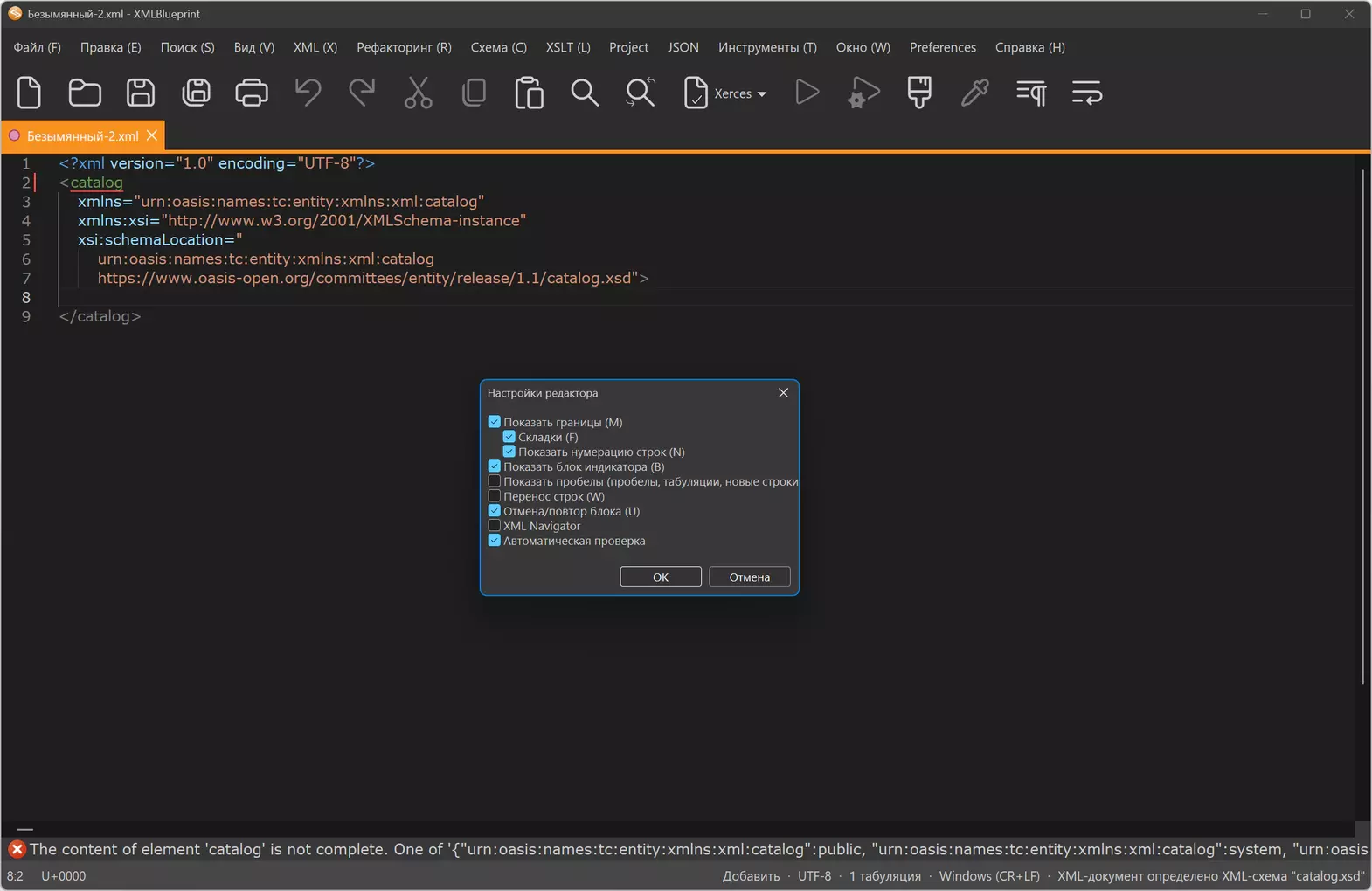Screen dimensions: 1372x891
Task: Disable Автоматическая проверка checkbox
Action: [x=495, y=541]
